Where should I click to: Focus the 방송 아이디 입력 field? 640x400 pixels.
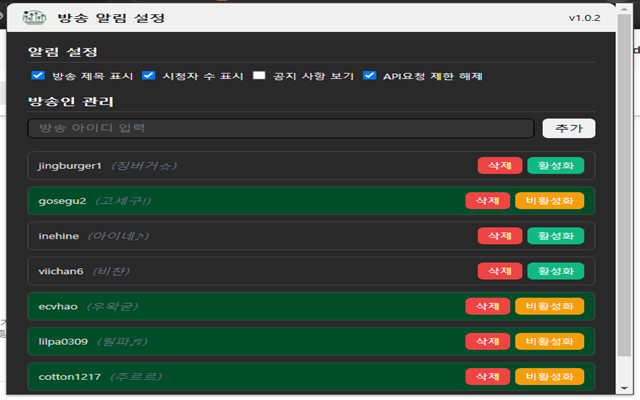point(281,129)
